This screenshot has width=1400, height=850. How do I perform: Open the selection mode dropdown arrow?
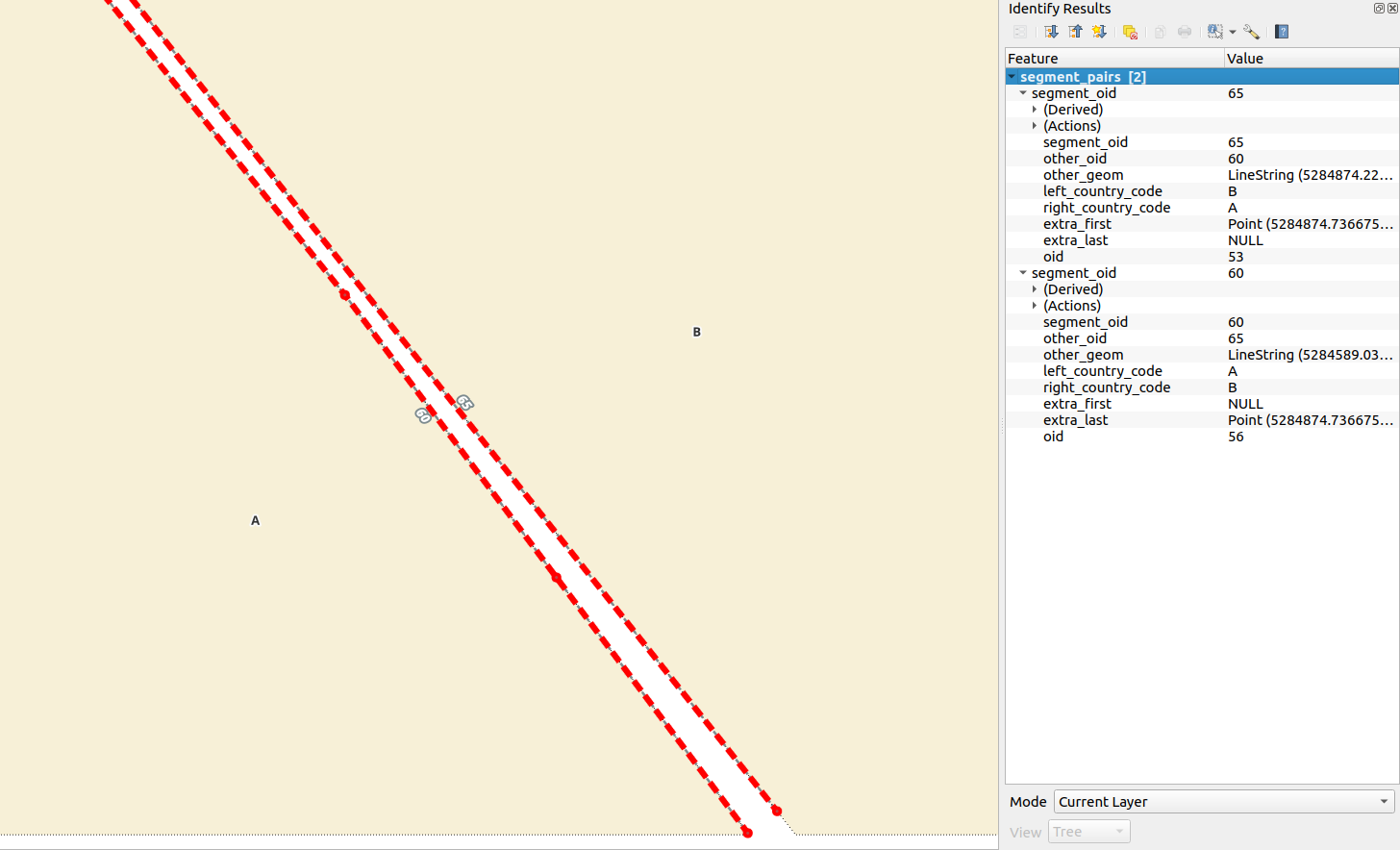pos(1233,32)
